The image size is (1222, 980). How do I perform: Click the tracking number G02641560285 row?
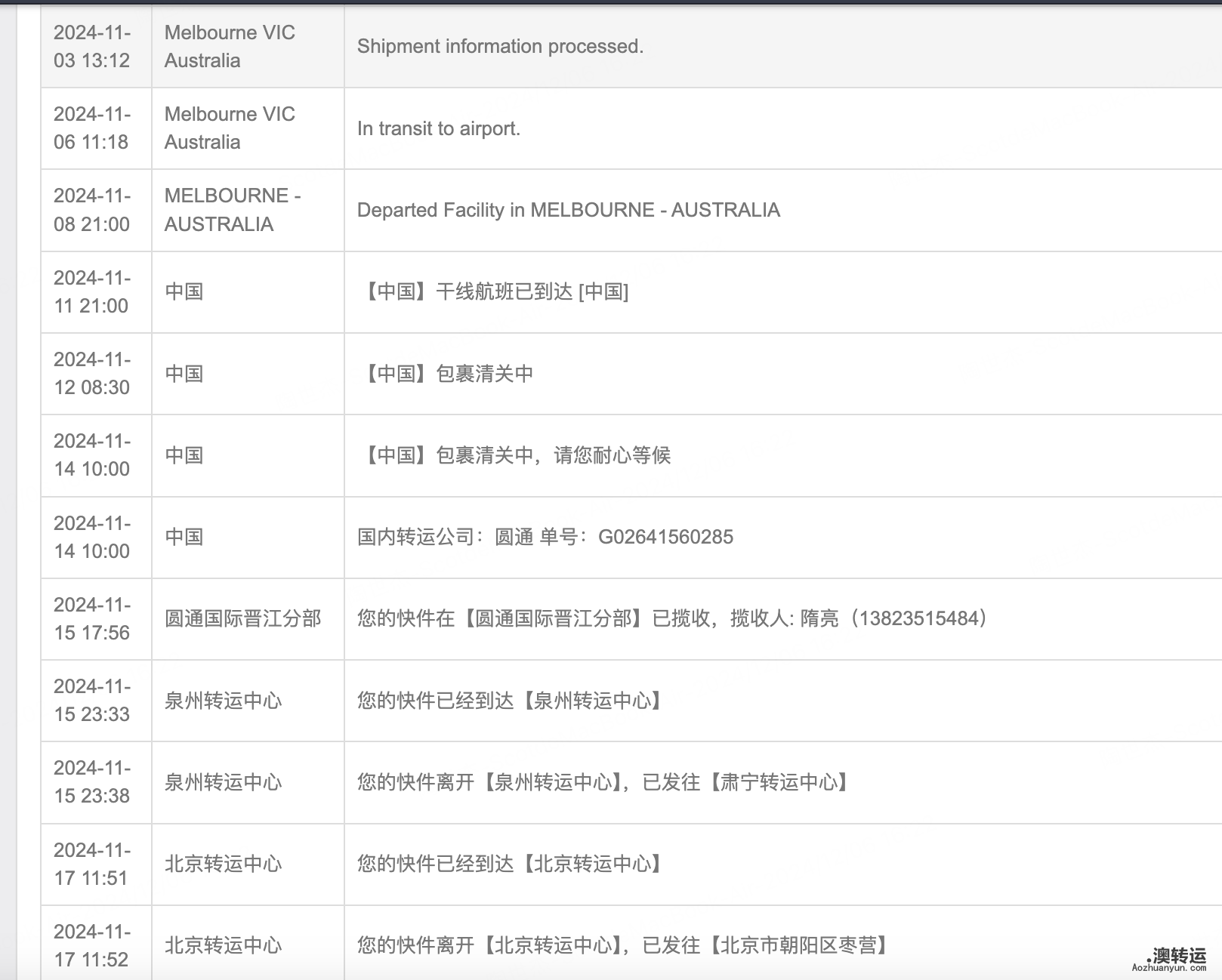545,537
